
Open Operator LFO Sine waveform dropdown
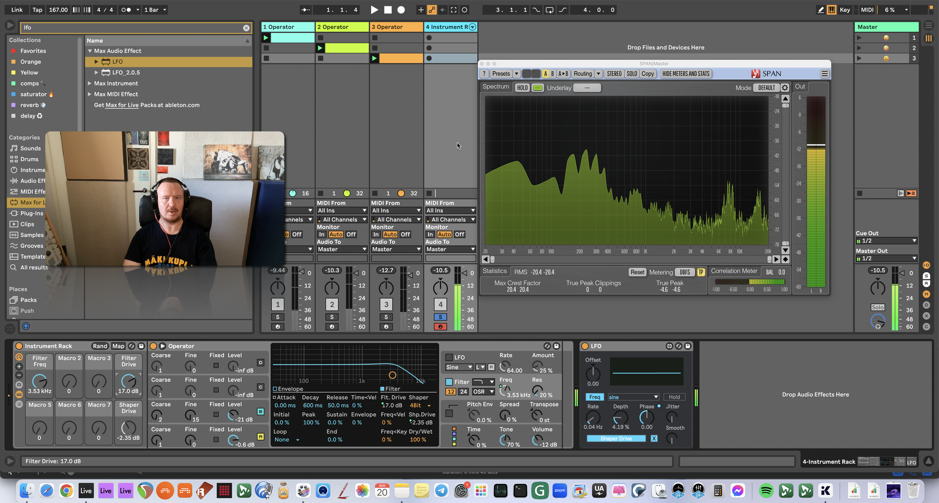(459, 367)
